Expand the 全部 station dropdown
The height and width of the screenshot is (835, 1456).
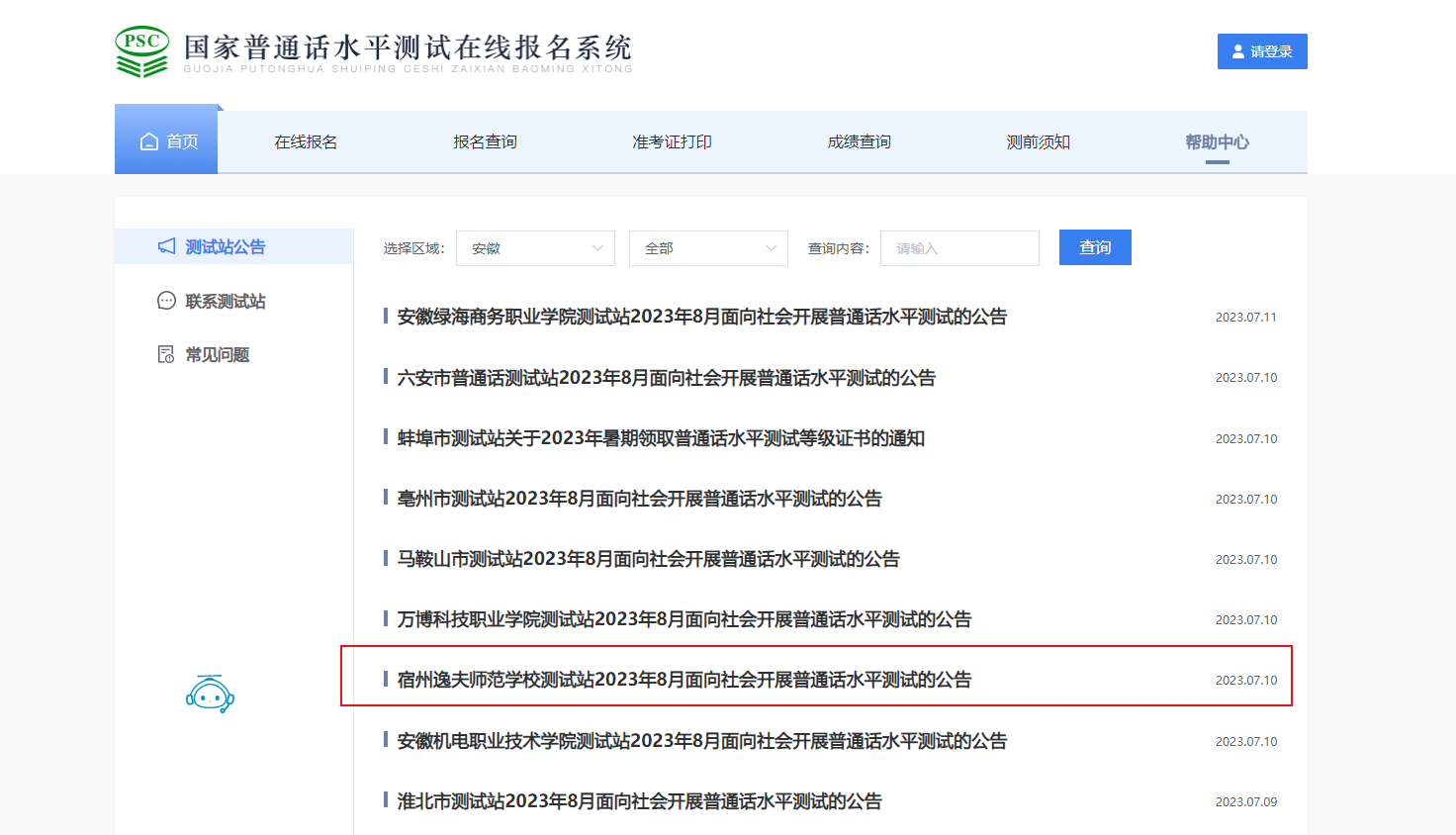pos(708,248)
